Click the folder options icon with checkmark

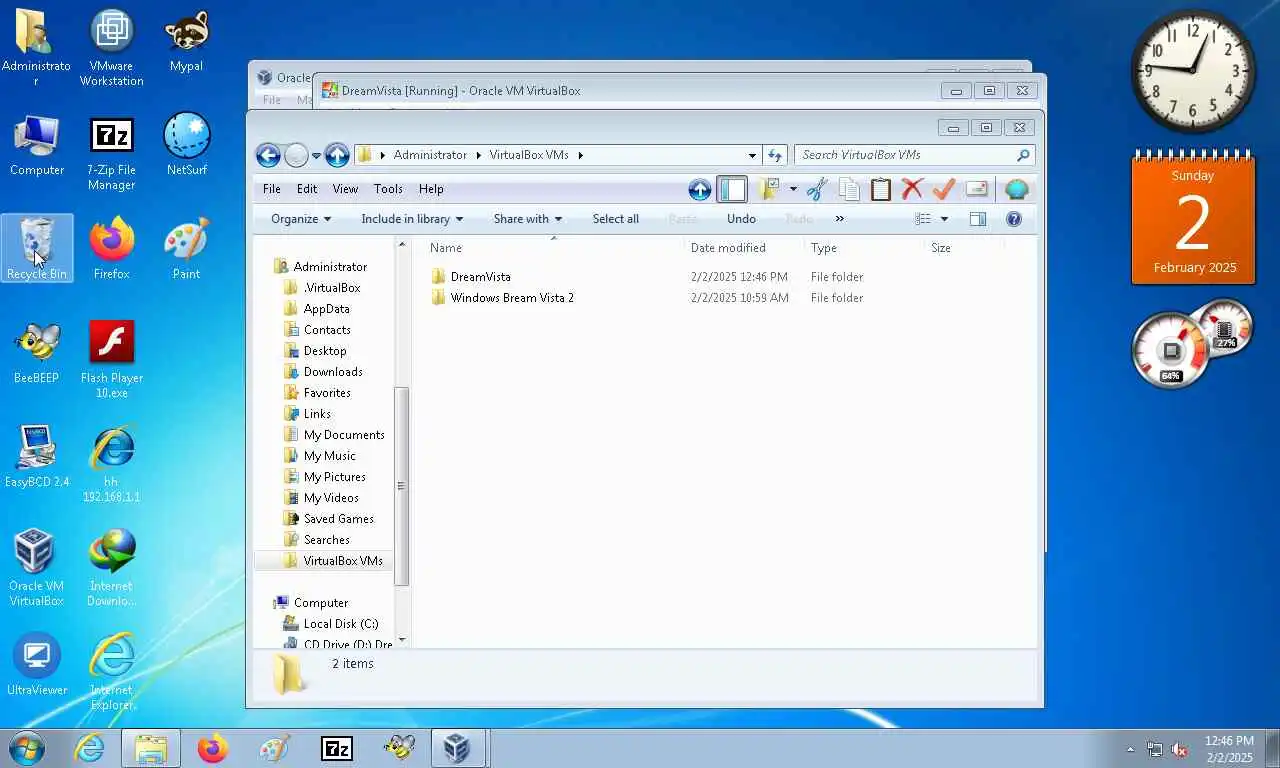click(769, 189)
